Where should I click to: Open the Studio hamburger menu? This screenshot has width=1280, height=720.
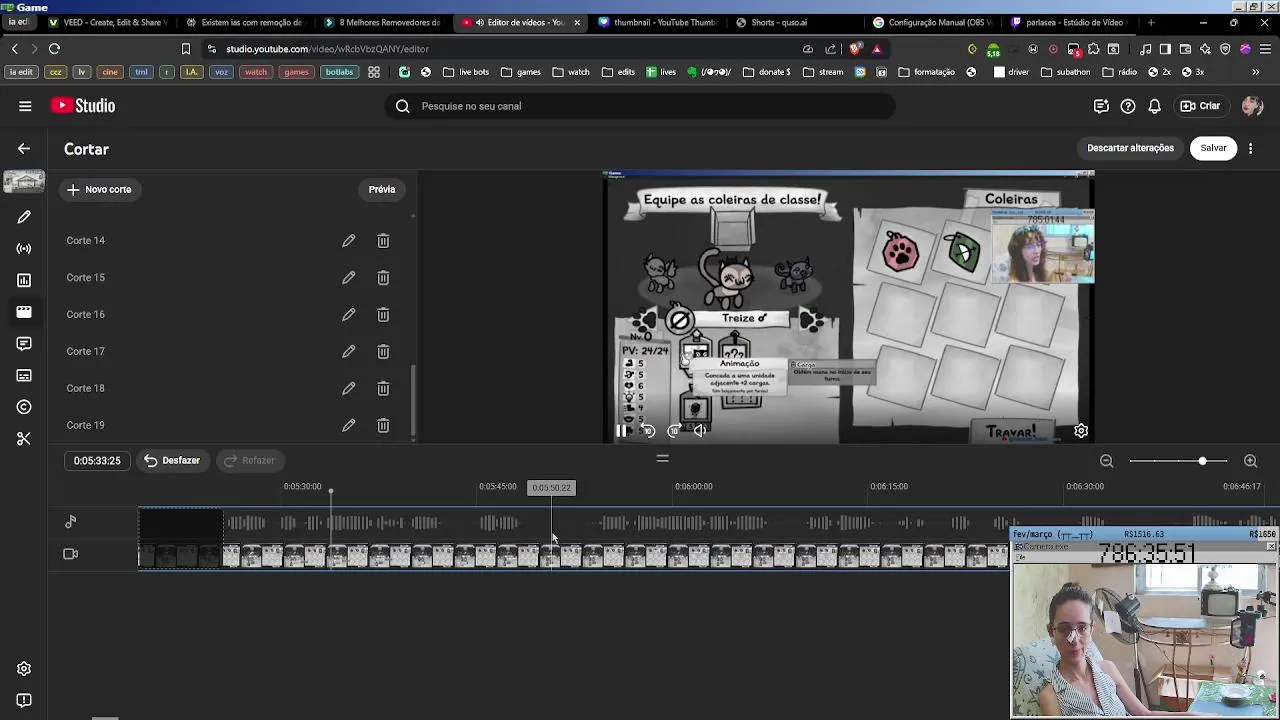pyautogui.click(x=25, y=106)
